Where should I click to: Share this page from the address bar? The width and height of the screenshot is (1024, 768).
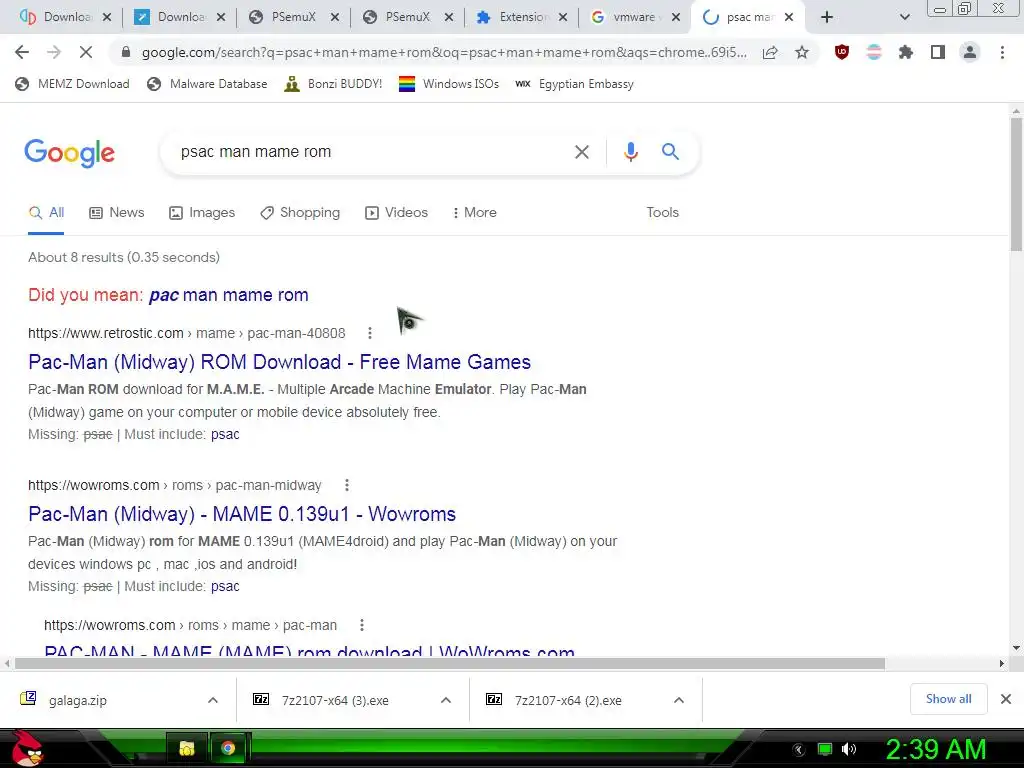pos(770,52)
